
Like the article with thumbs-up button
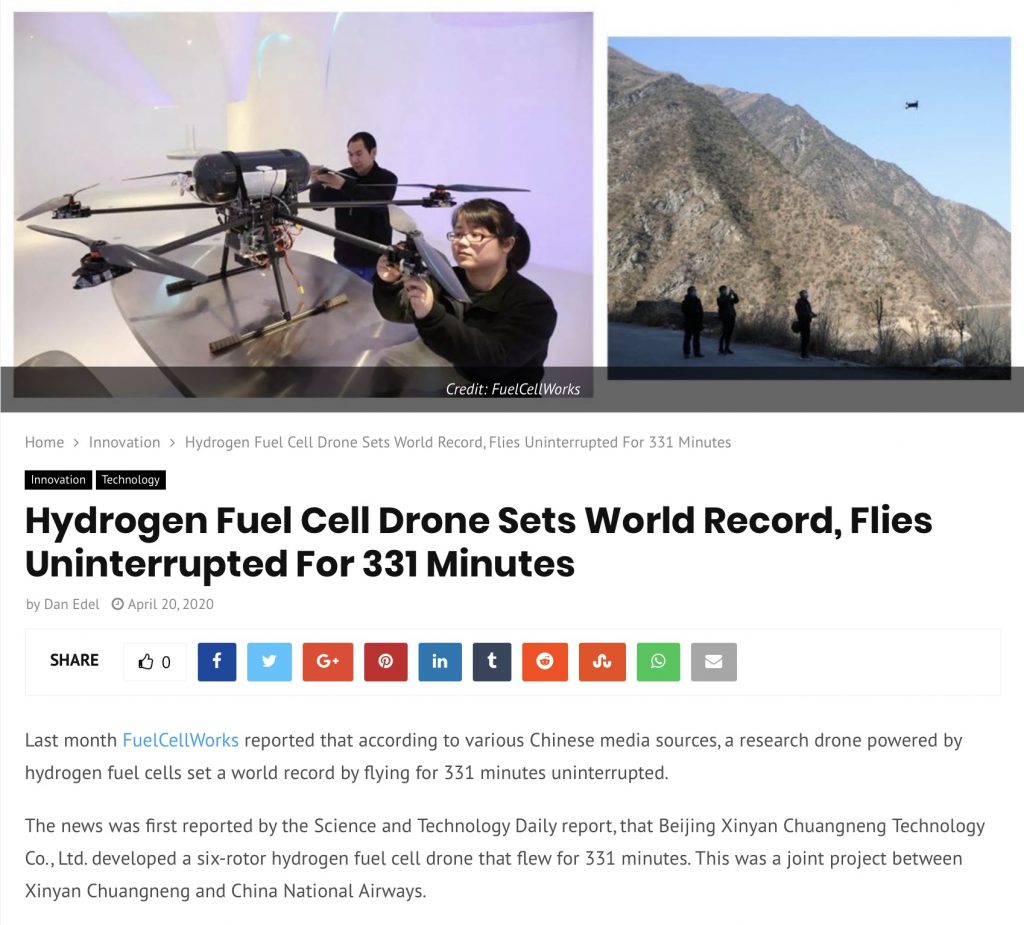click(155, 662)
